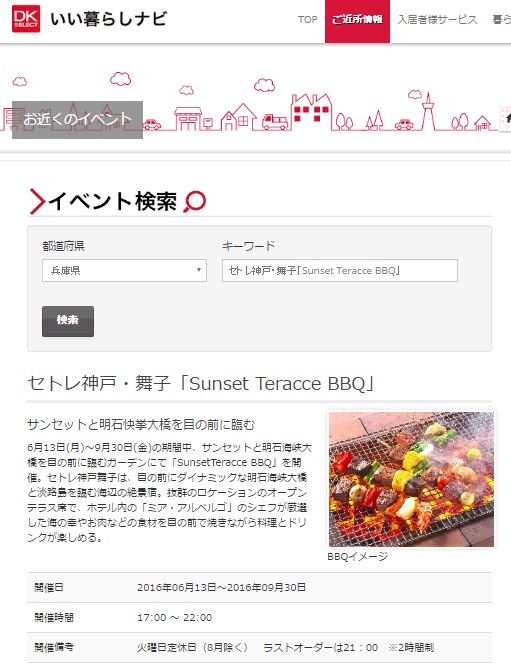Open the TOP menu item
Screen dimensions: 511x667
click(x=307, y=20)
